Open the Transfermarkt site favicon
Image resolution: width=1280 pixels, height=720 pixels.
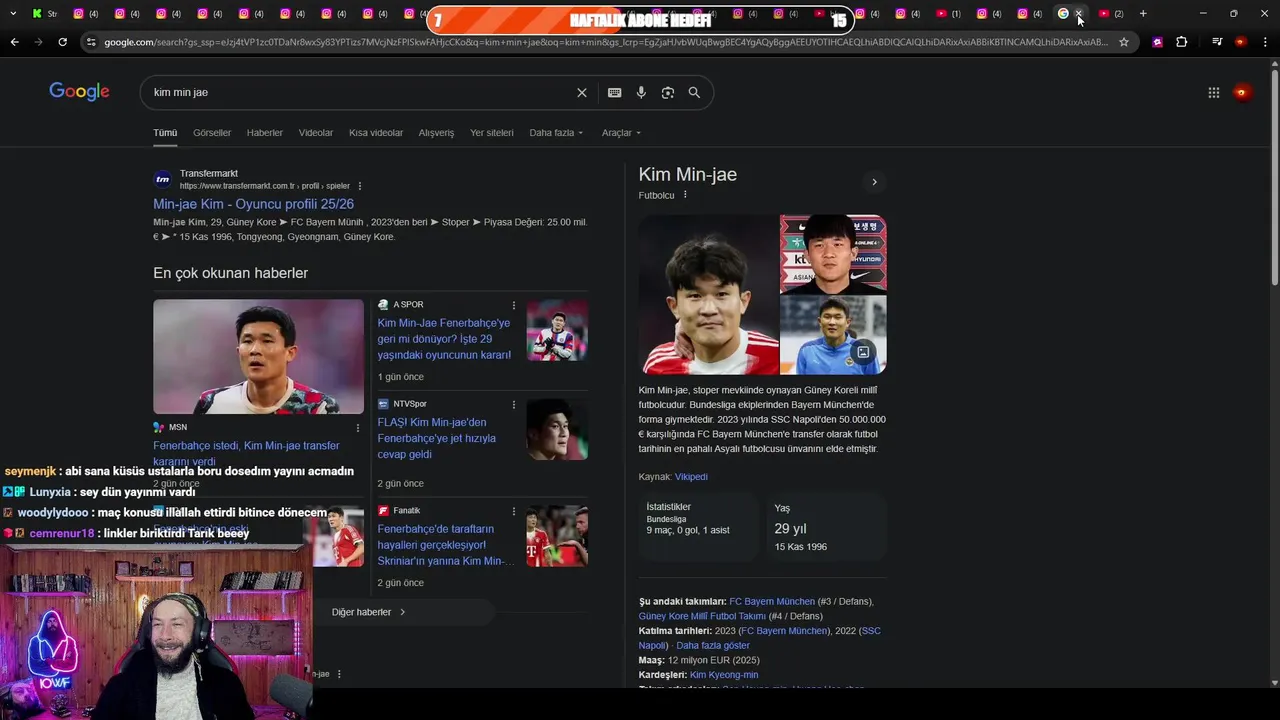(x=162, y=180)
